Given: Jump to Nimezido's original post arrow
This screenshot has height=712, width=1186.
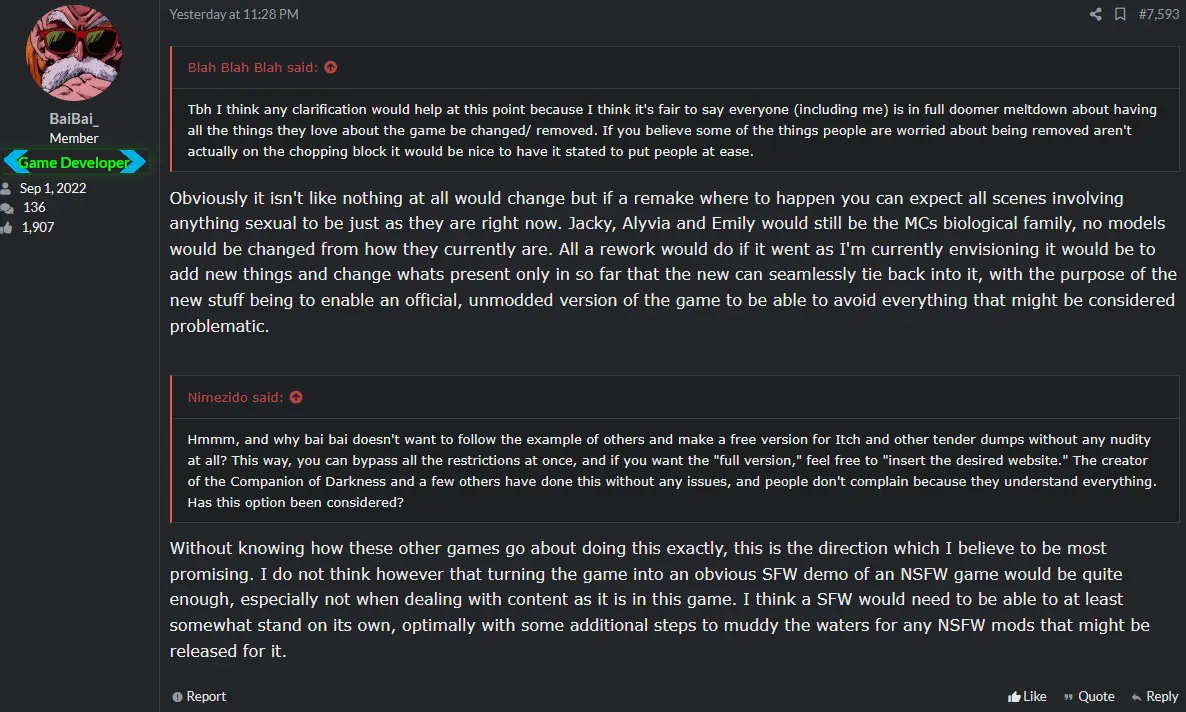Looking at the screenshot, I should (x=296, y=397).
